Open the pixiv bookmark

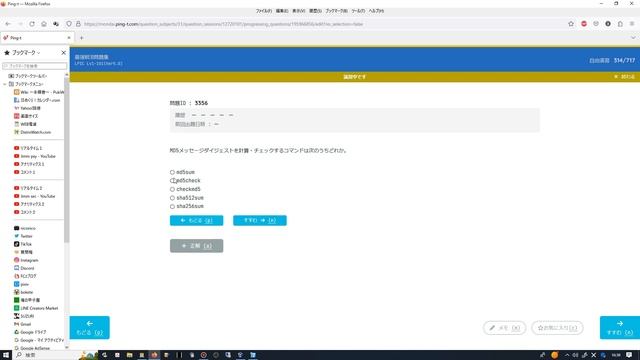[22, 284]
